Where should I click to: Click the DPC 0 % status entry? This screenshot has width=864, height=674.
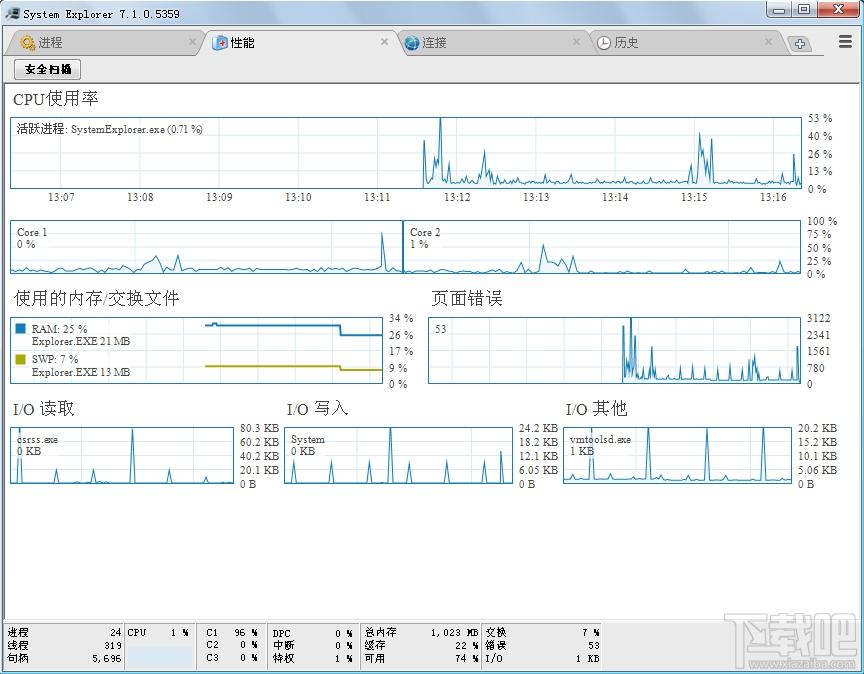(x=312, y=633)
